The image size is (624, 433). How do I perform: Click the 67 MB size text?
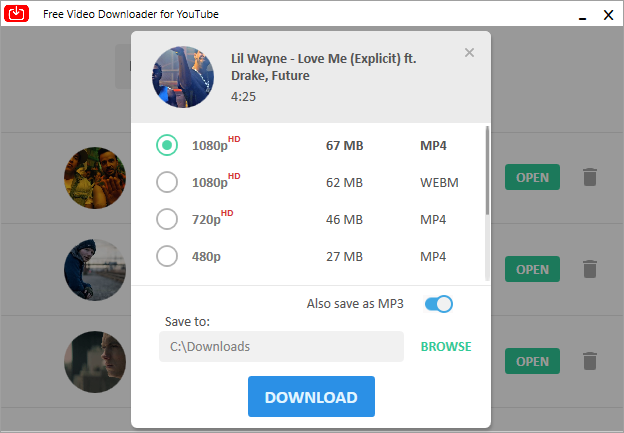(x=345, y=146)
